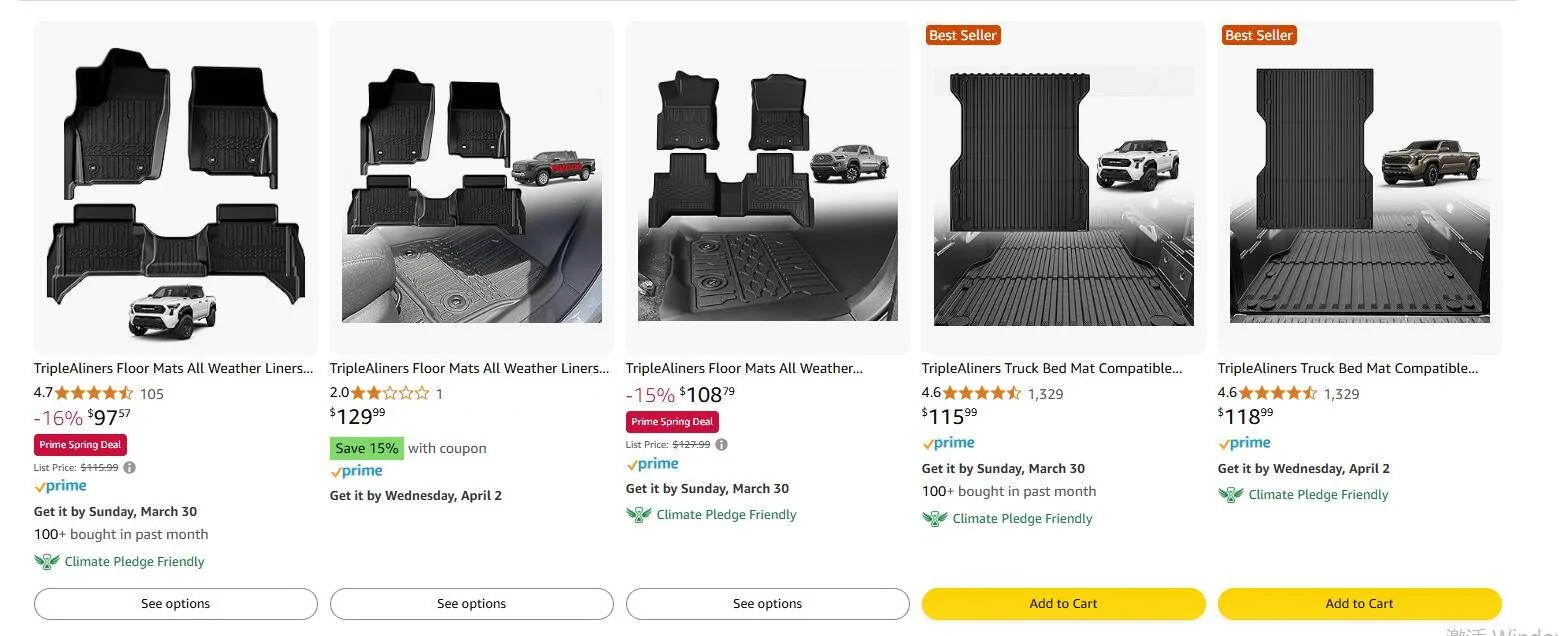
Task: Open See options for $129.99 floor mats
Action: pos(471,604)
